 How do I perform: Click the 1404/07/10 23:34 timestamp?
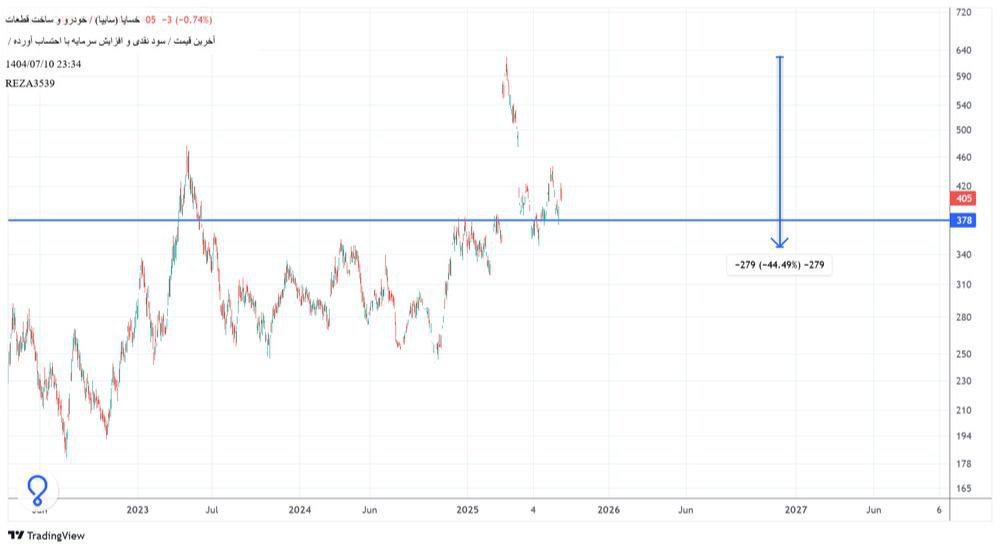[43, 64]
